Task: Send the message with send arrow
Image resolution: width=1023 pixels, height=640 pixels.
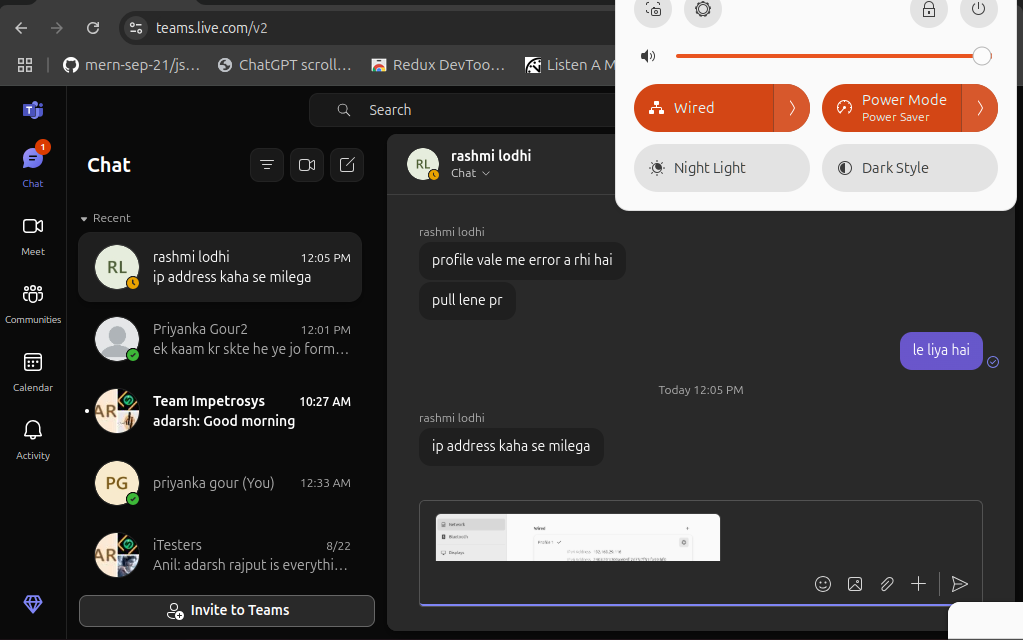Action: pyautogui.click(x=960, y=584)
